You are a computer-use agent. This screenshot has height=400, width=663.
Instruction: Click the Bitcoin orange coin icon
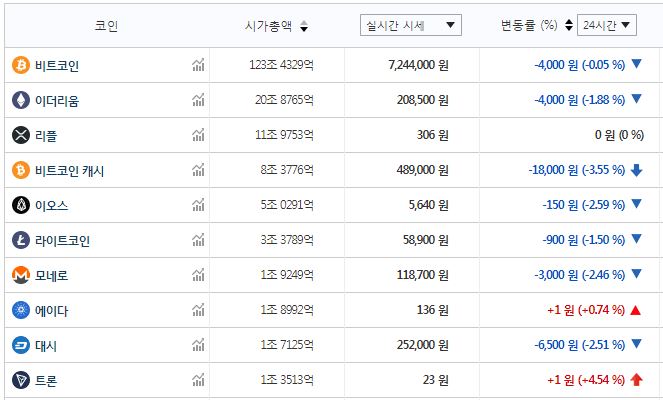point(20,65)
